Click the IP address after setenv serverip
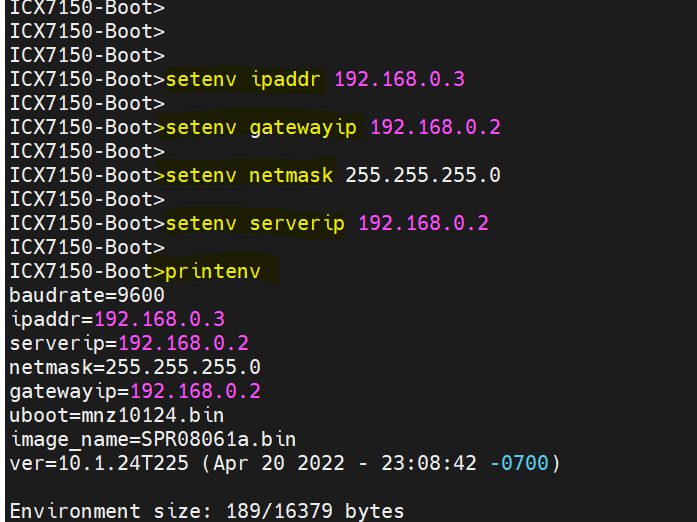697x522 pixels. pos(423,223)
